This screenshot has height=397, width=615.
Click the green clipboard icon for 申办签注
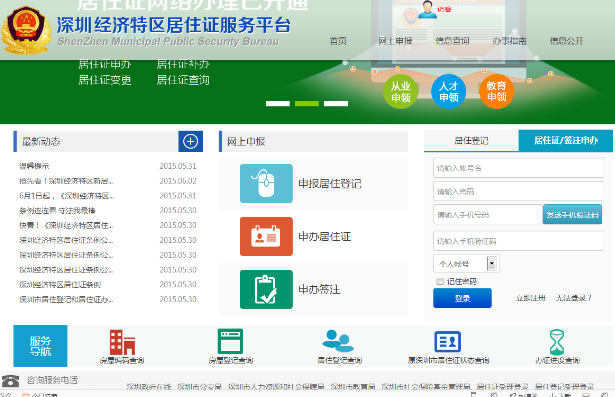266,289
